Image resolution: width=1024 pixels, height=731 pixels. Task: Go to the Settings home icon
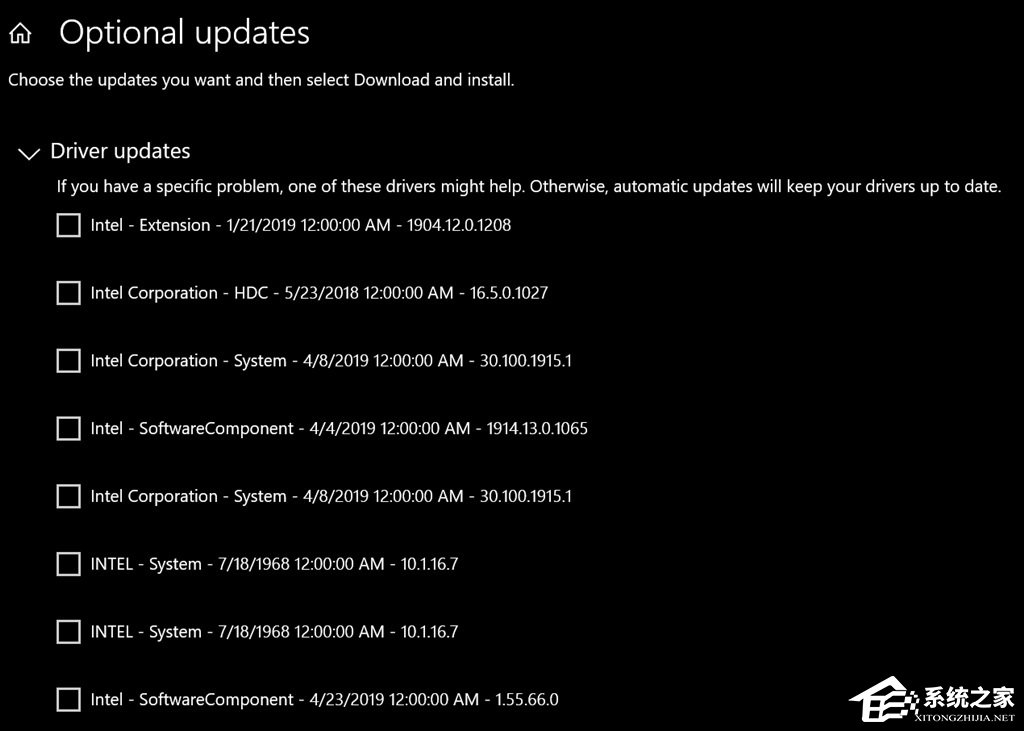coord(20,35)
